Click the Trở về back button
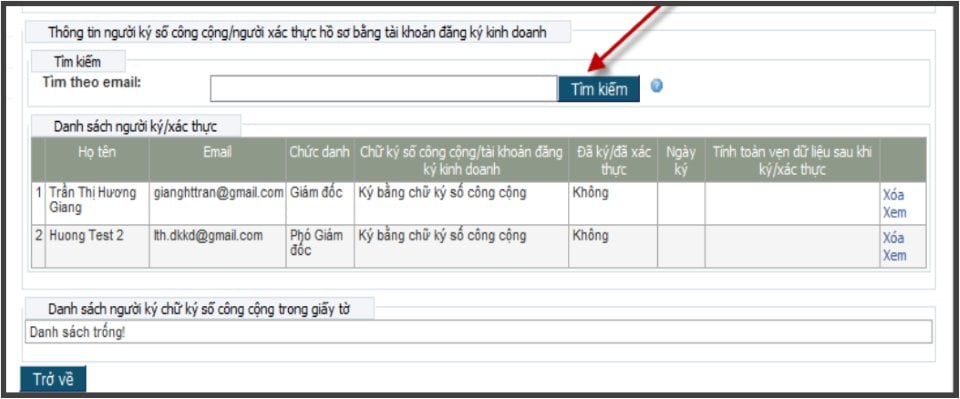960x399 pixels. click(x=53, y=379)
